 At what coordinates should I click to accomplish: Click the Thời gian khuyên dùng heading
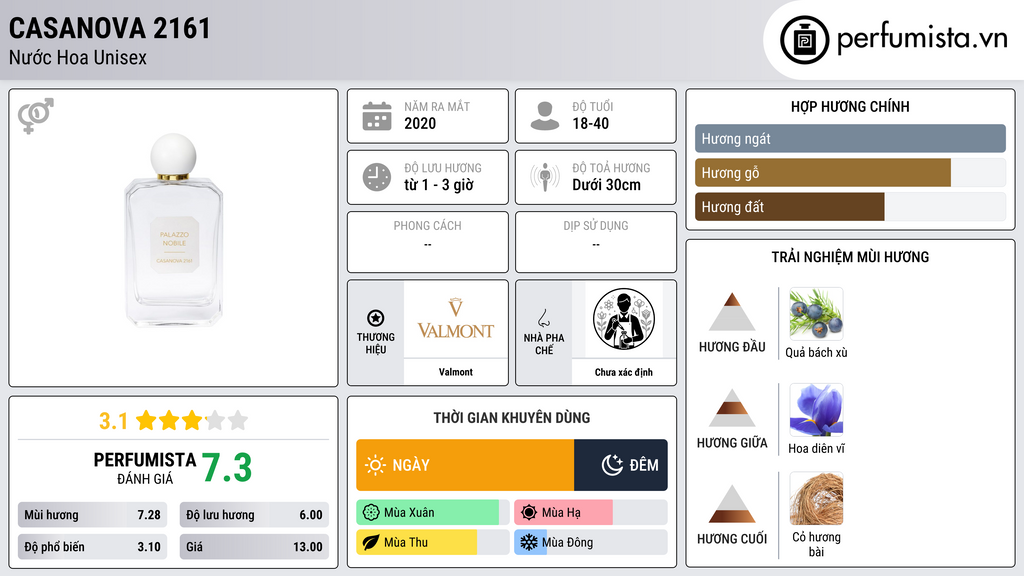point(512,417)
